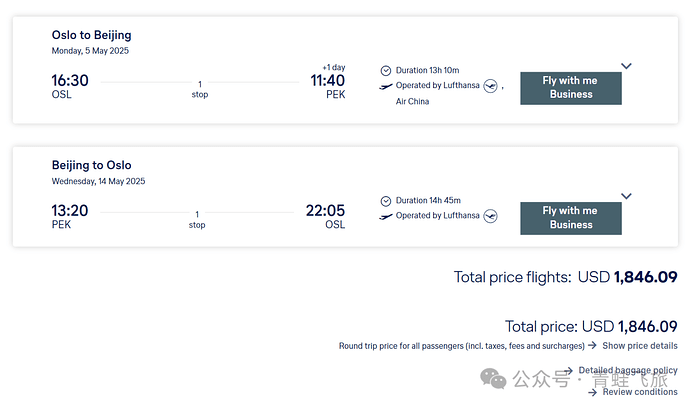Click the outbound Lufthansa crane logo
Screen dimensions: 690x406
tap(490, 86)
